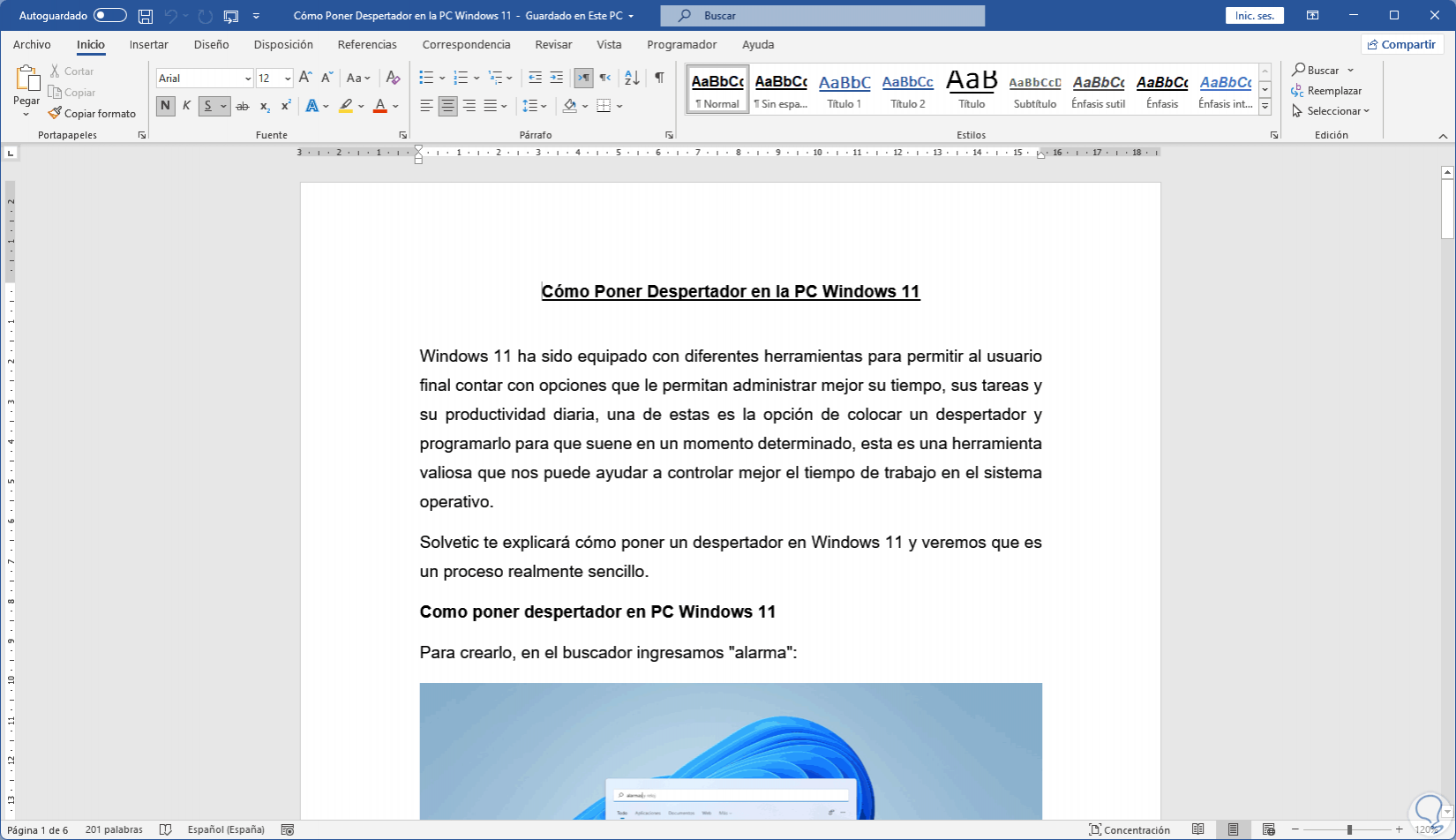This screenshot has width=1456, height=840.
Task: Switch to the Insertar tab
Action: [x=148, y=44]
